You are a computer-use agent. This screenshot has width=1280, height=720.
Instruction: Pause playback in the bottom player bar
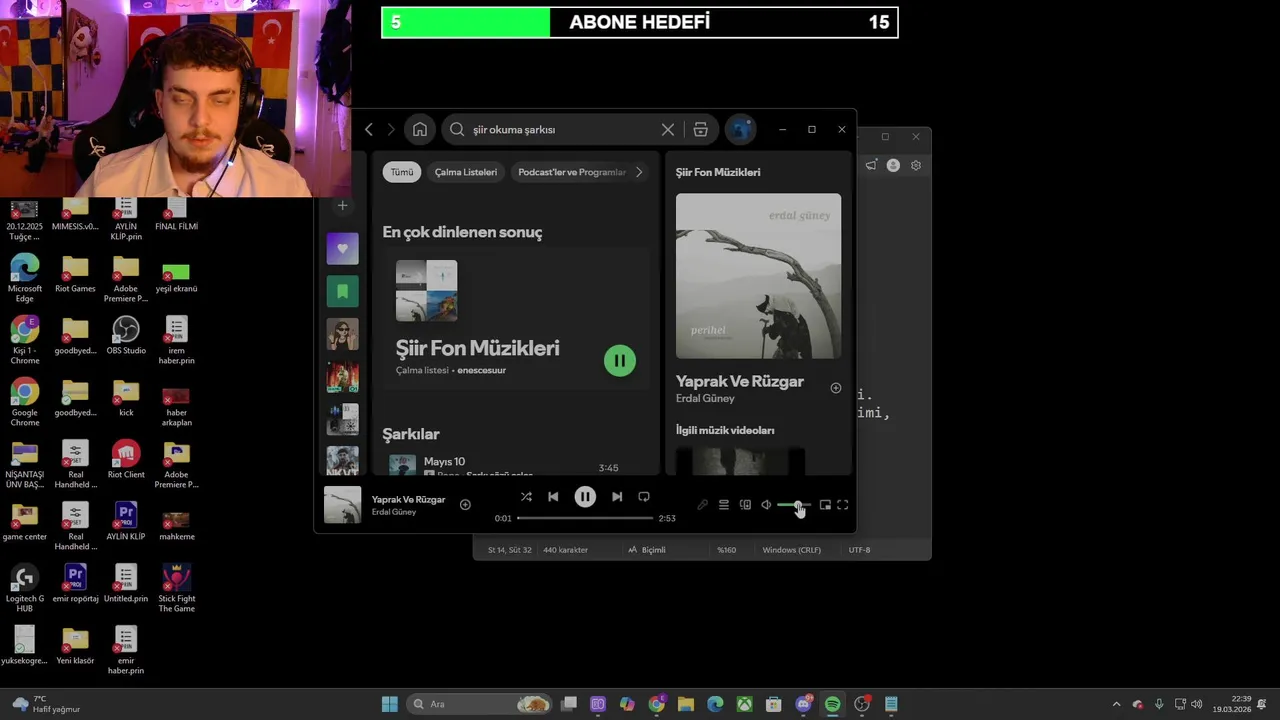pos(585,496)
